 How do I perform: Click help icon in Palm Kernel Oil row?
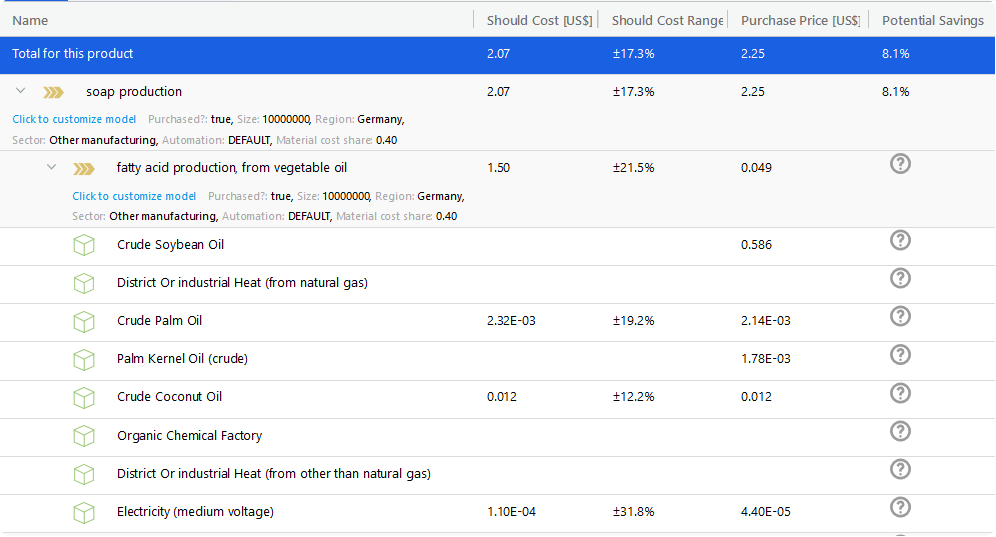(900, 354)
